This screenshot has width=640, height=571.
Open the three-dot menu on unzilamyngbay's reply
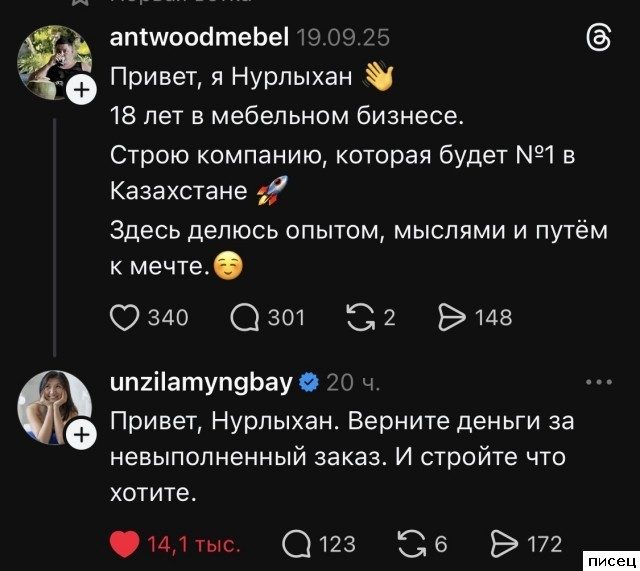597,382
